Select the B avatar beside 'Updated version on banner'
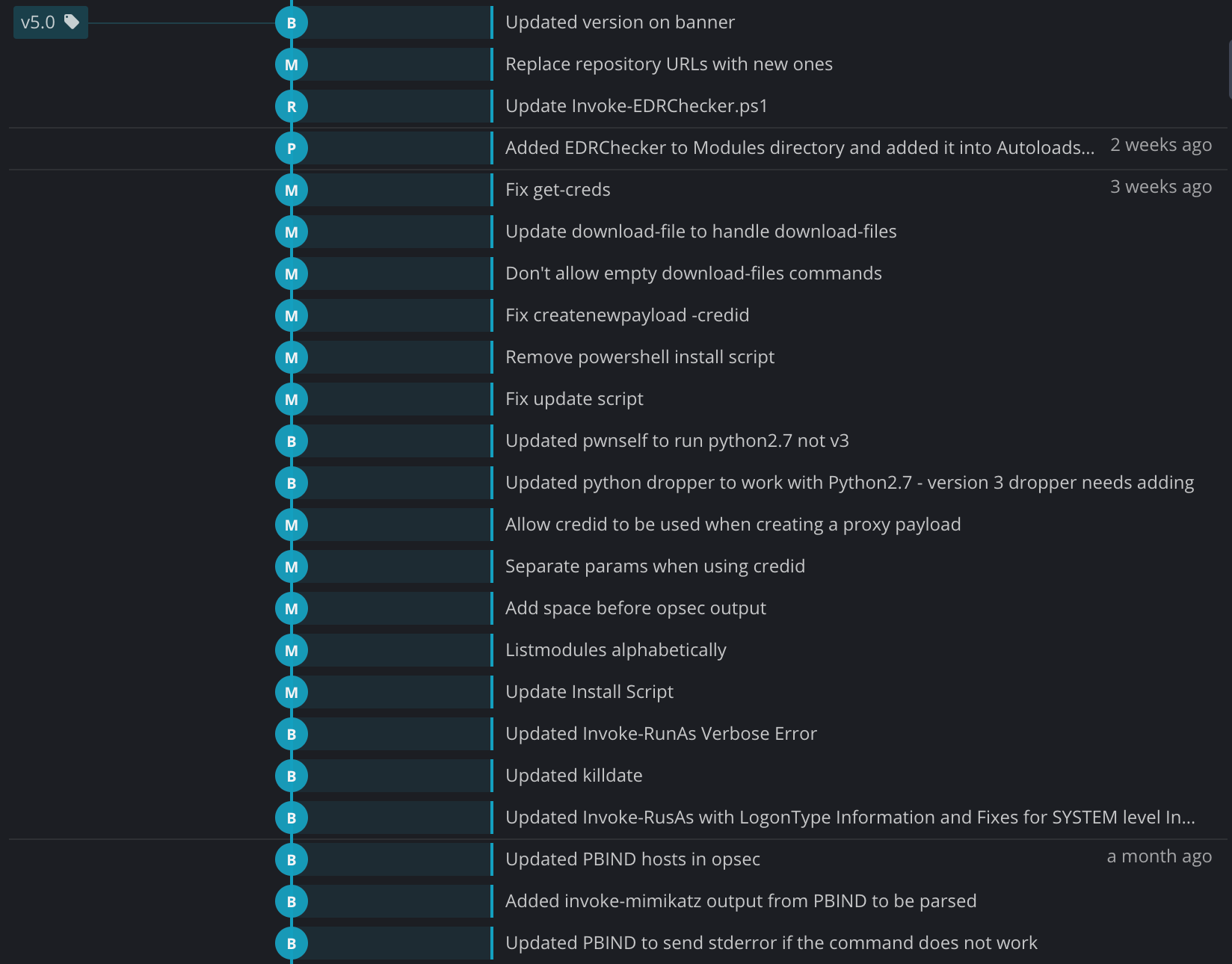Viewport: 1232px width, 964px height. (x=291, y=22)
